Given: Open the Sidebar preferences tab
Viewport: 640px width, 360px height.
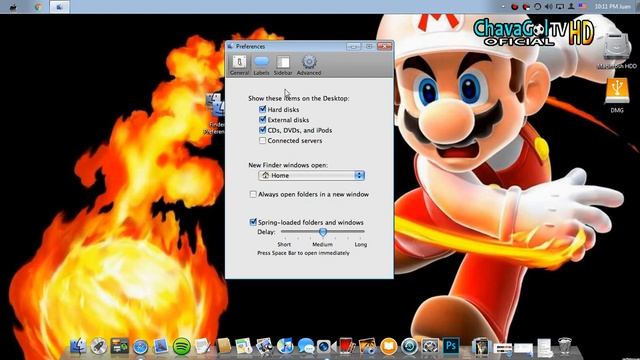Looking at the screenshot, I should coord(283,65).
